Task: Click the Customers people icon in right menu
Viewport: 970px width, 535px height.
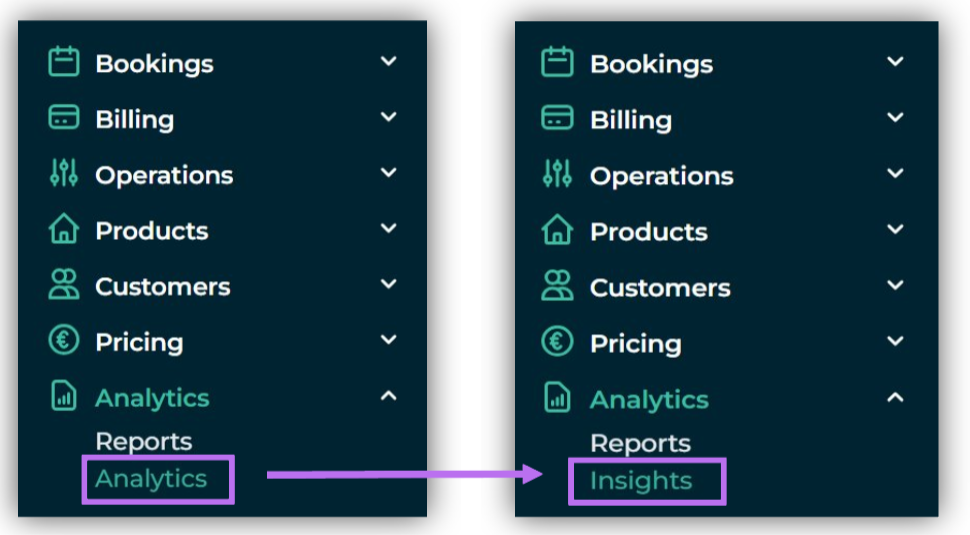Action: 557,285
